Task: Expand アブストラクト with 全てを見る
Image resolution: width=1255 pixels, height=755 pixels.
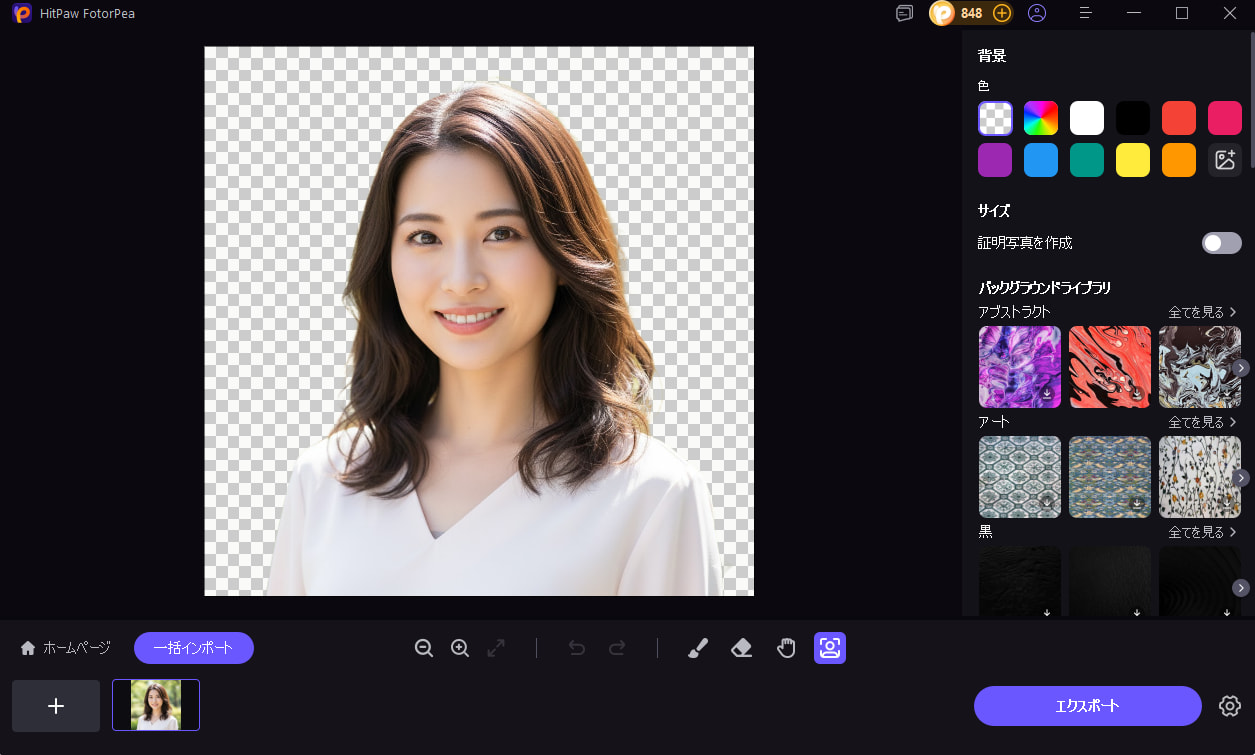Action: click(x=1202, y=312)
